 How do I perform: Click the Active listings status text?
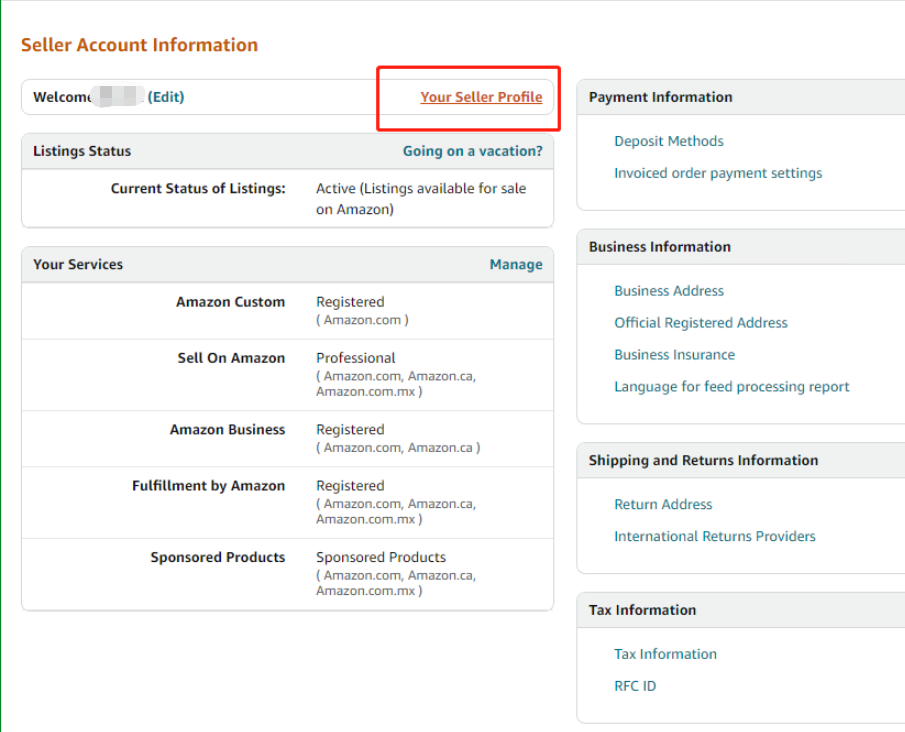tap(421, 199)
